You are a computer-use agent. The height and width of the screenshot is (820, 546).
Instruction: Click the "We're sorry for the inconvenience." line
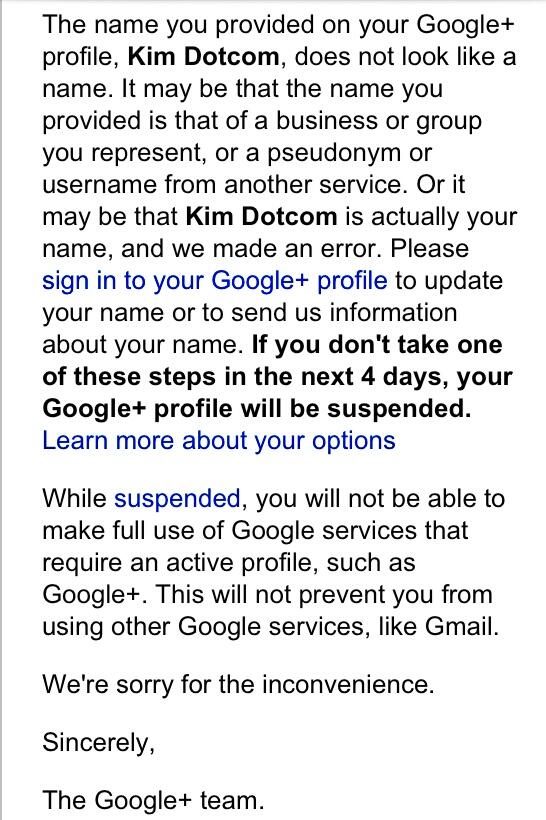pyautogui.click(x=238, y=685)
